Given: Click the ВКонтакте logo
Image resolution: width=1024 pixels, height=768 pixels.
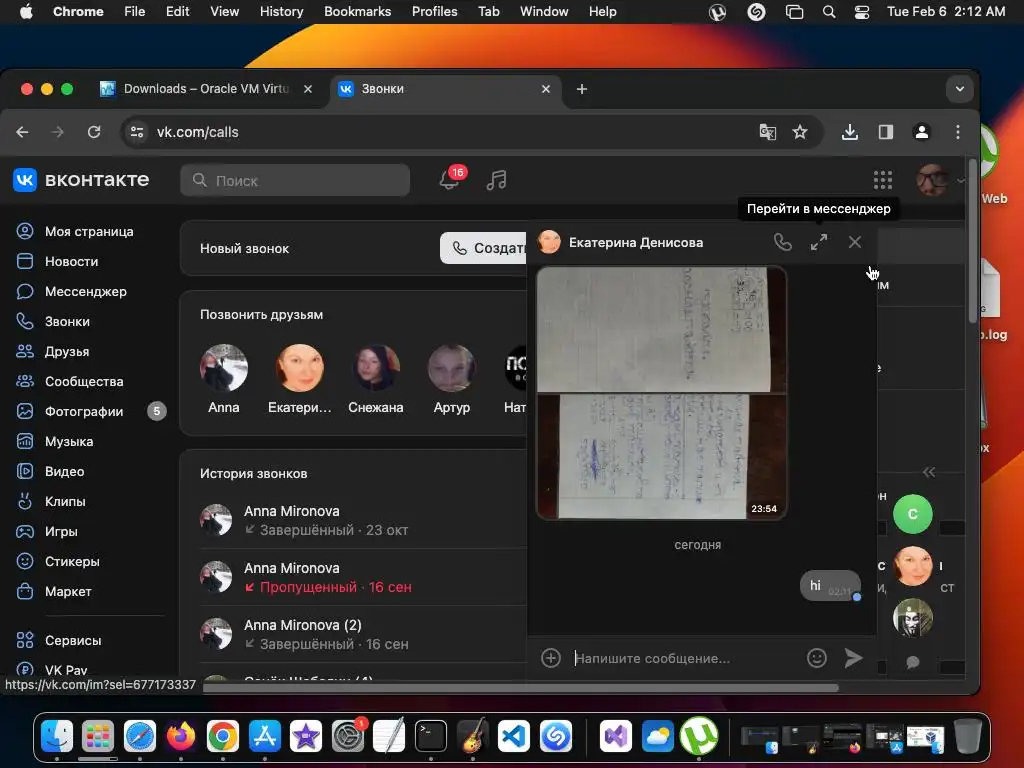Looking at the screenshot, I should point(81,180).
